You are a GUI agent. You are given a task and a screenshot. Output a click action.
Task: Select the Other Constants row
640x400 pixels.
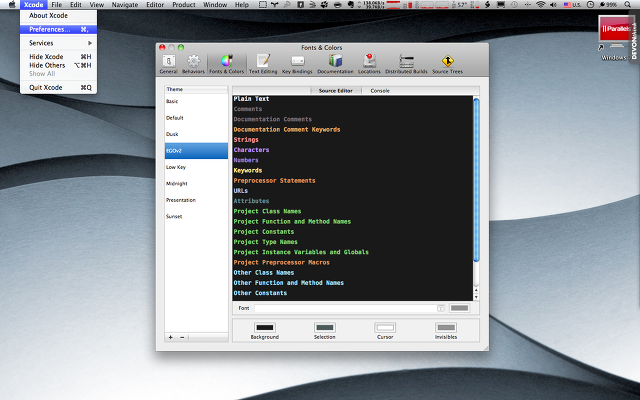point(353,293)
